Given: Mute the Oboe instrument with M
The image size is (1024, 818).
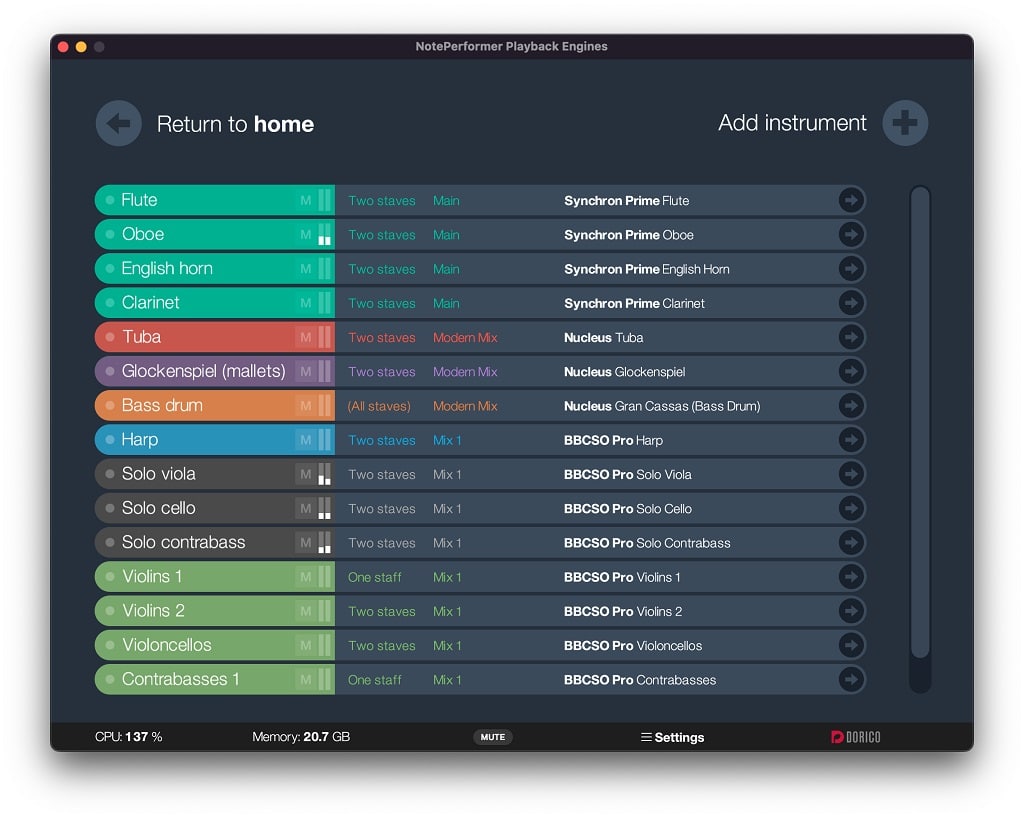Looking at the screenshot, I should click(306, 234).
